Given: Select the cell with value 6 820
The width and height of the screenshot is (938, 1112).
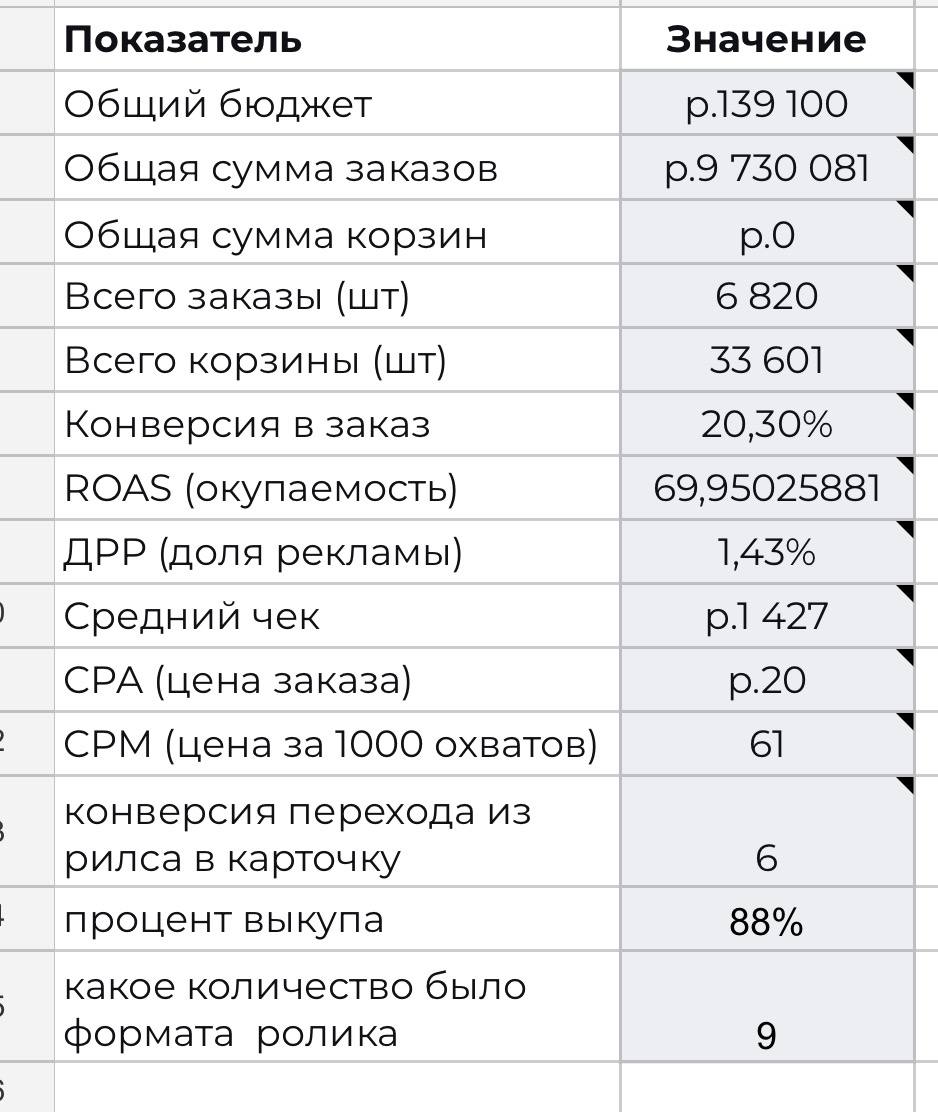Looking at the screenshot, I should (767, 296).
